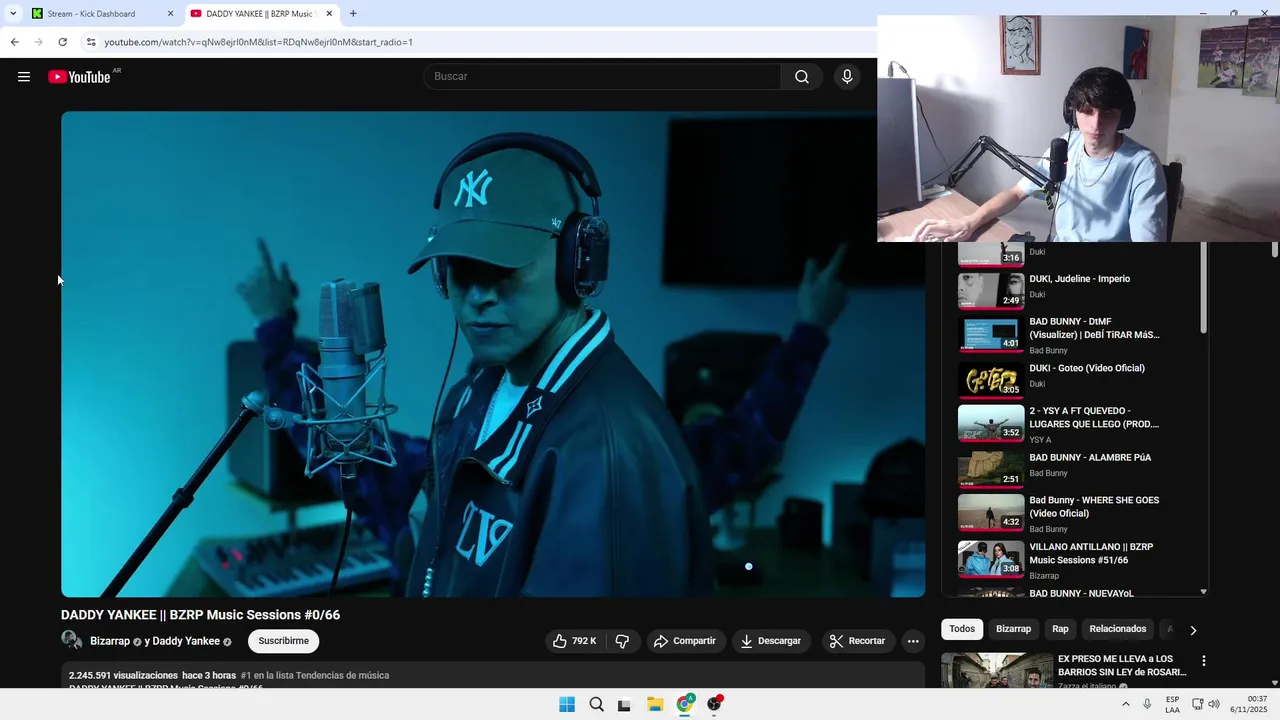
Task: Click the video title DADDY YANKEE || BZRP Music Sessions #0/66
Action: [x=200, y=615]
